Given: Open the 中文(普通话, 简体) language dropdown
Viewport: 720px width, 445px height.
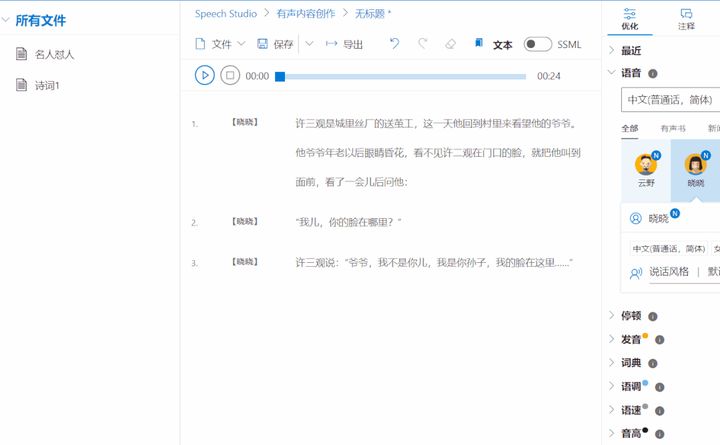Looking at the screenshot, I should click(670, 100).
